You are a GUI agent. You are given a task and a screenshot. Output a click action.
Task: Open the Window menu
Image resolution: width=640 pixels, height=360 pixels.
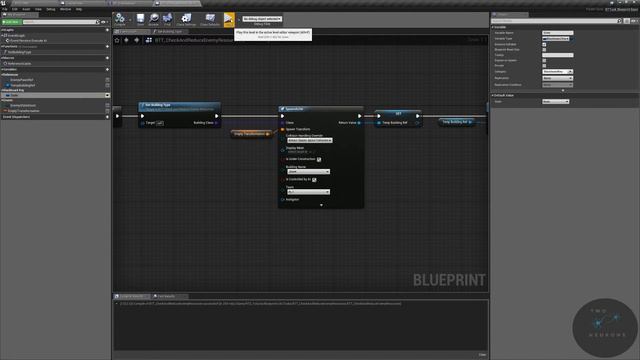coord(65,9)
